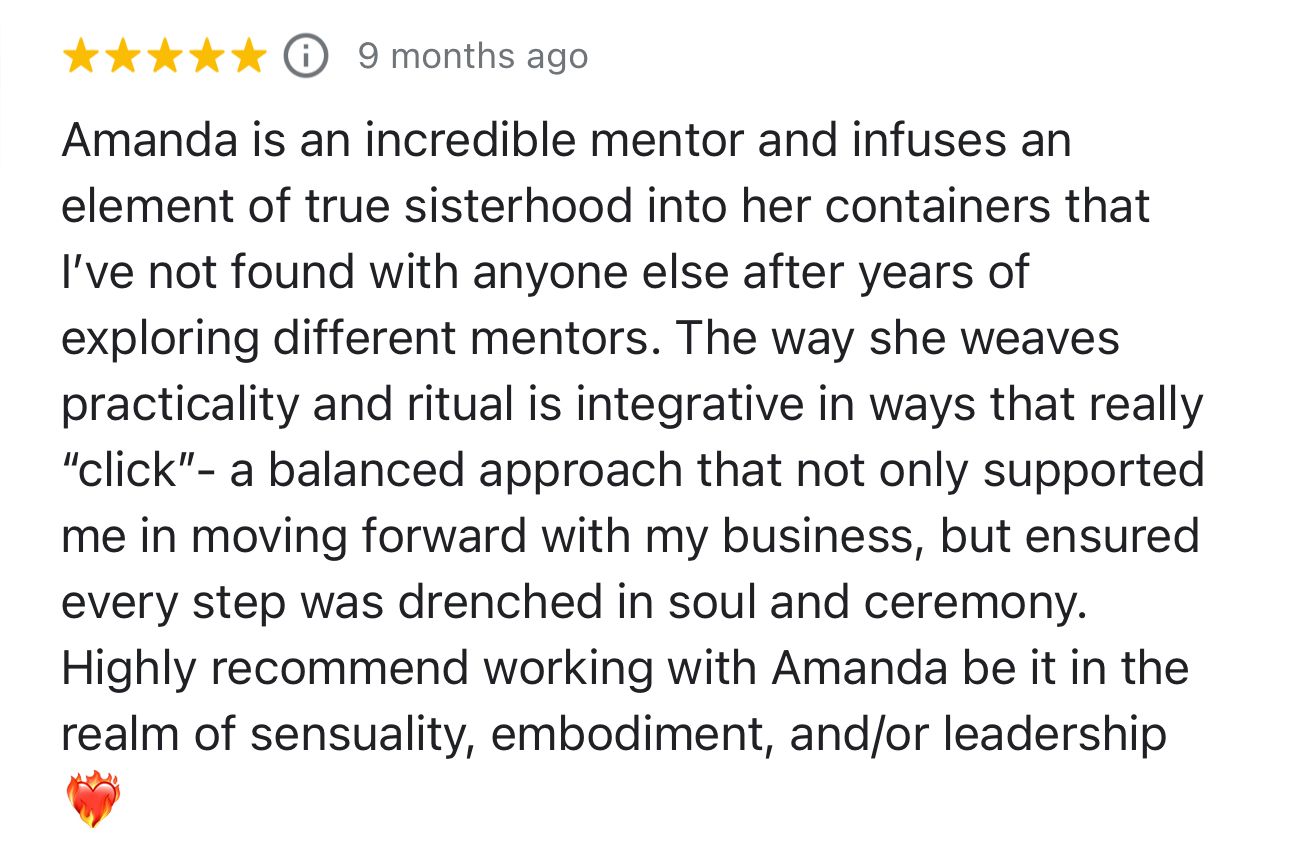The image size is (1290, 842).
Task: Open the review info icon
Action: [x=307, y=57]
